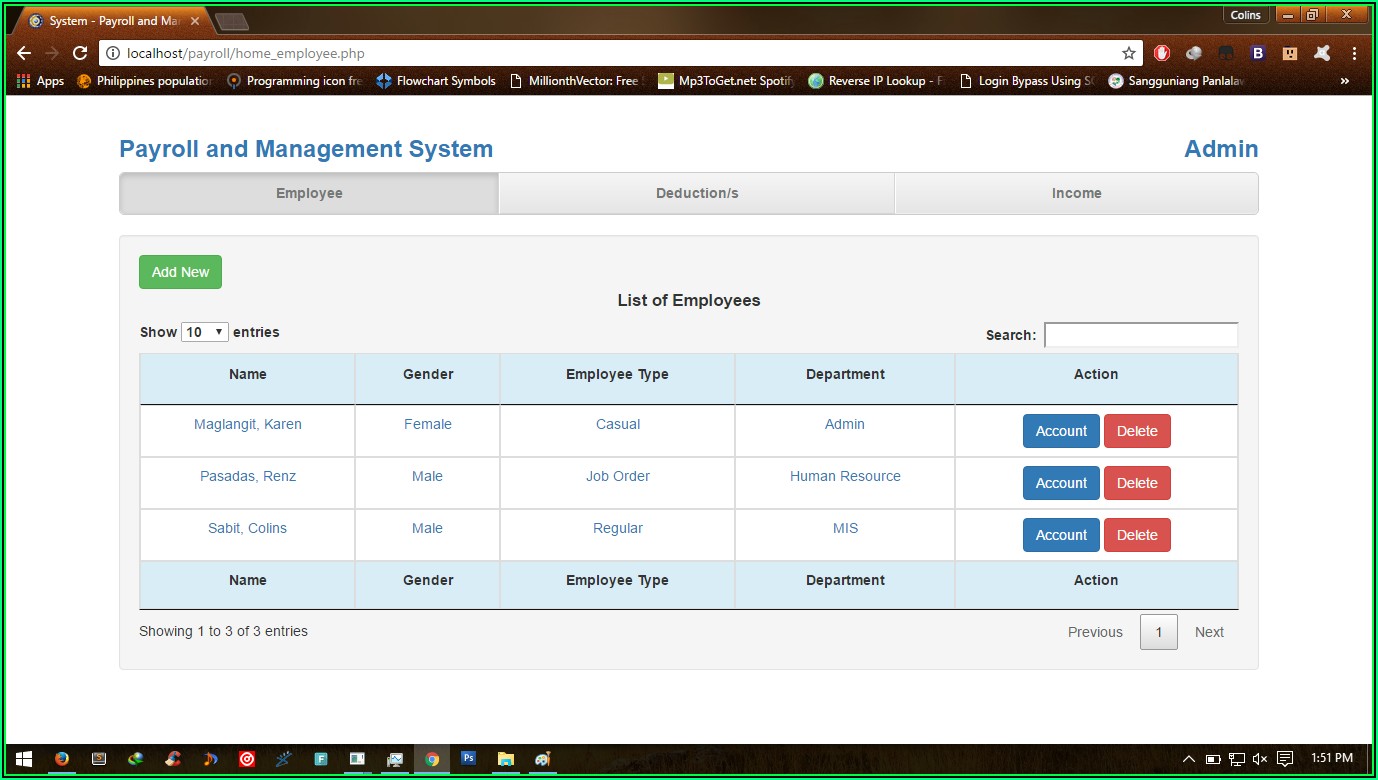
Task: Go to the Next pagination page
Action: click(1209, 632)
